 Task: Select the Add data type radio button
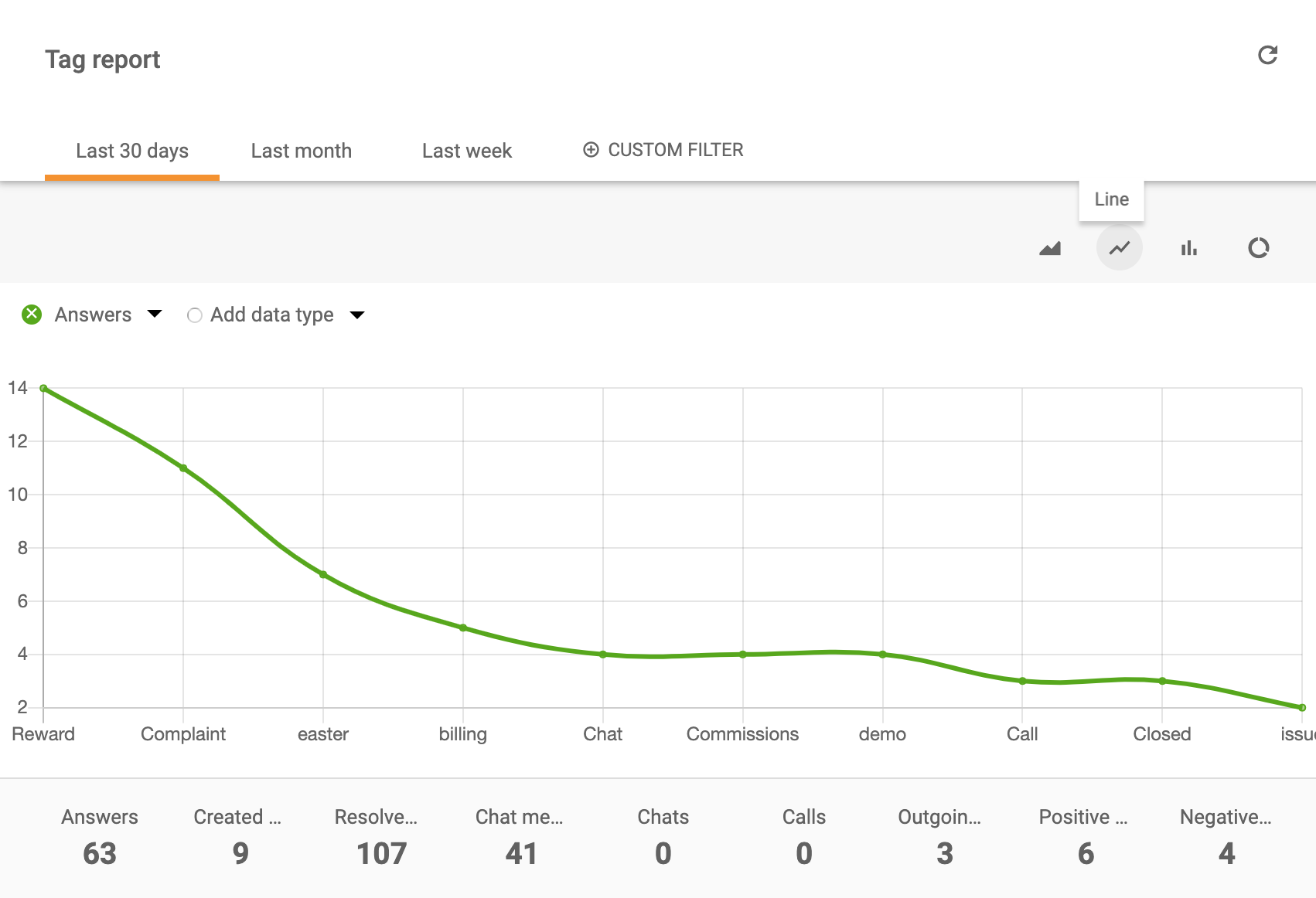click(x=195, y=315)
